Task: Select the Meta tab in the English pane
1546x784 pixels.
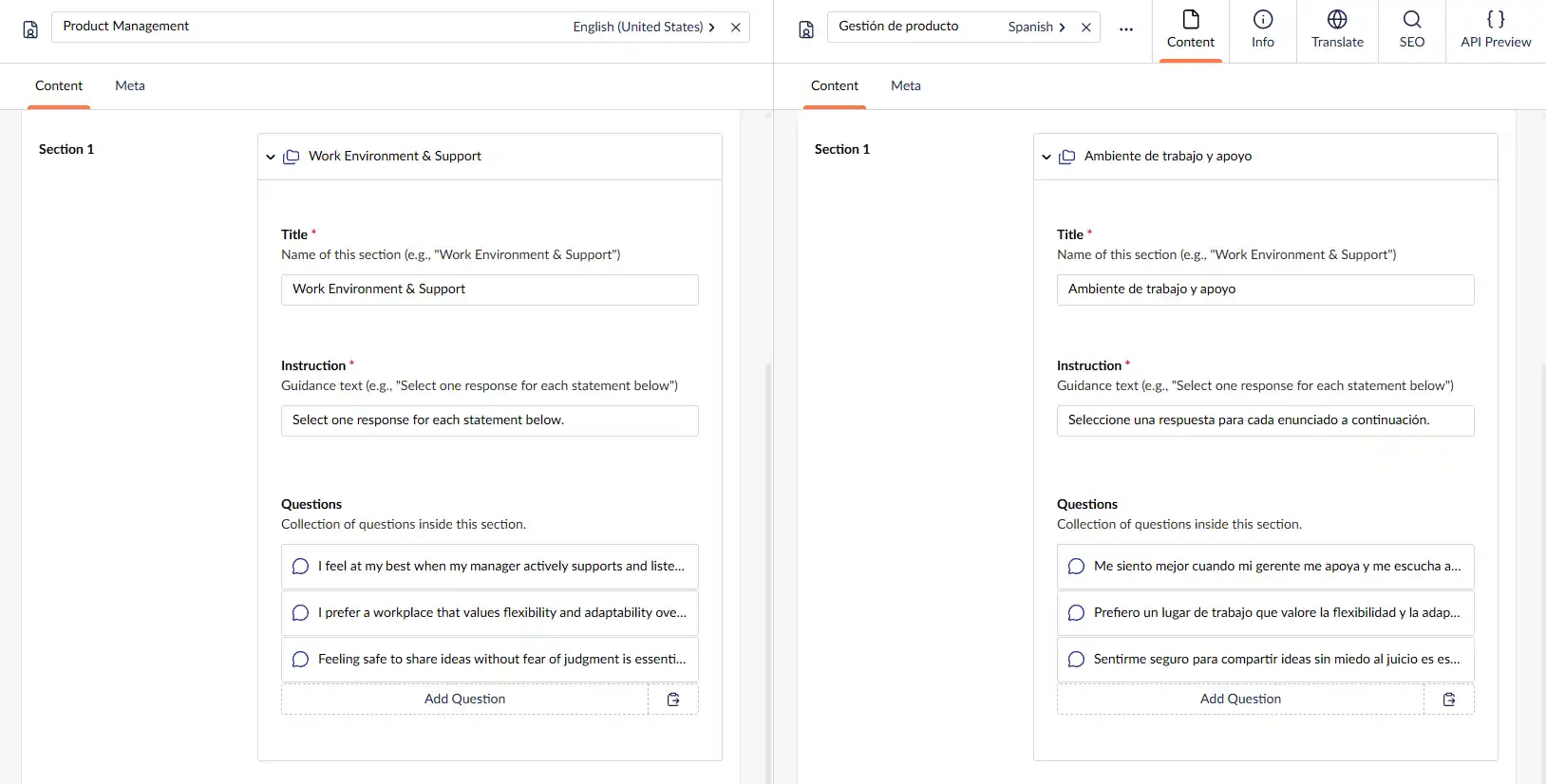Action: [130, 86]
